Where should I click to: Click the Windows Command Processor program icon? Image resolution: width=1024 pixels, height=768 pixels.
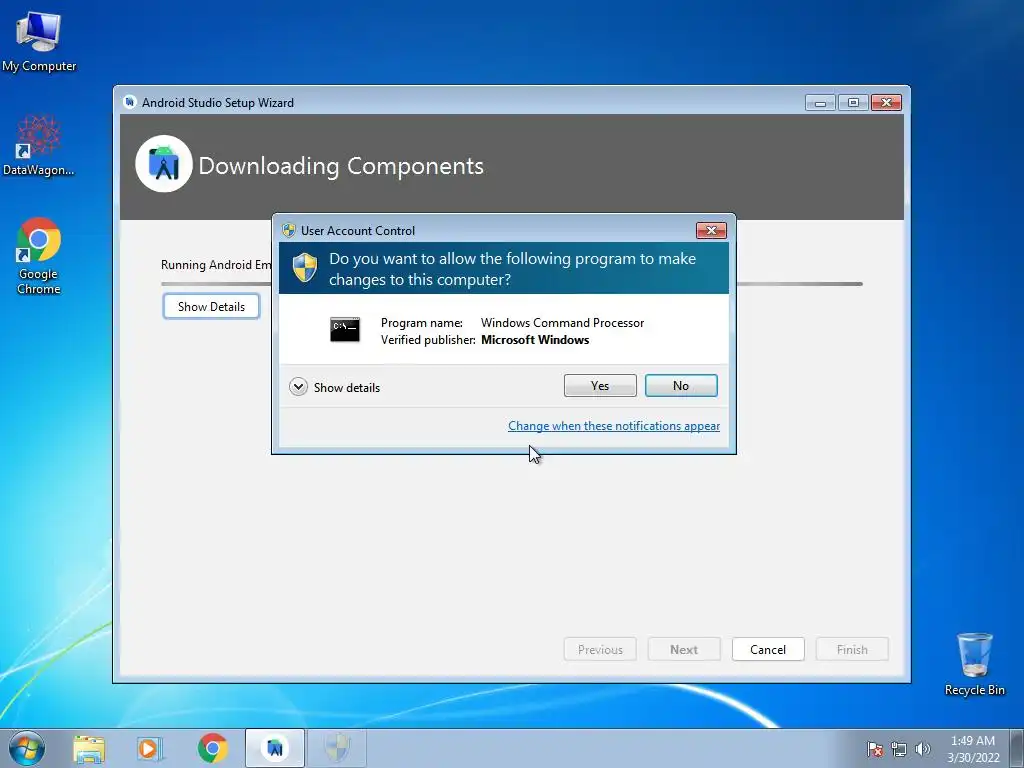(x=345, y=330)
